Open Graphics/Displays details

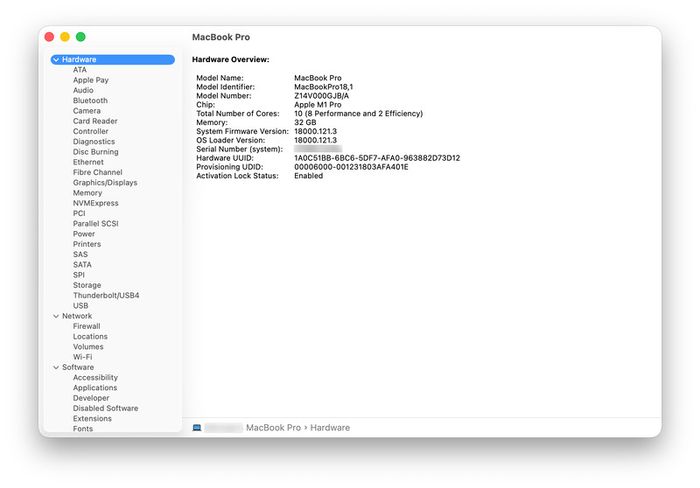105,183
